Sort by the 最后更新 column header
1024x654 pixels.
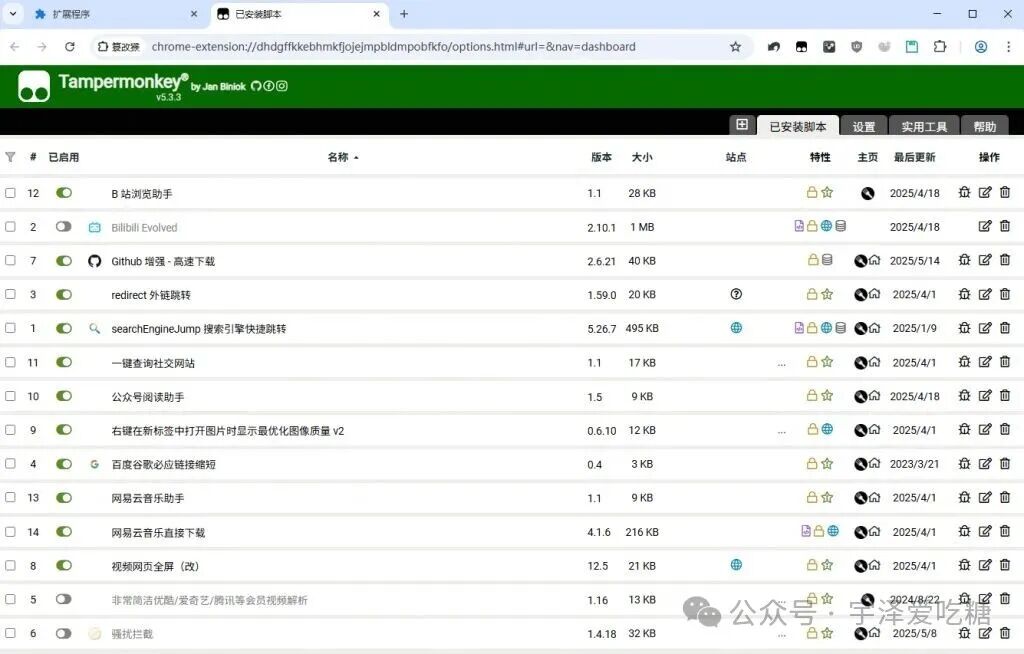click(x=914, y=157)
